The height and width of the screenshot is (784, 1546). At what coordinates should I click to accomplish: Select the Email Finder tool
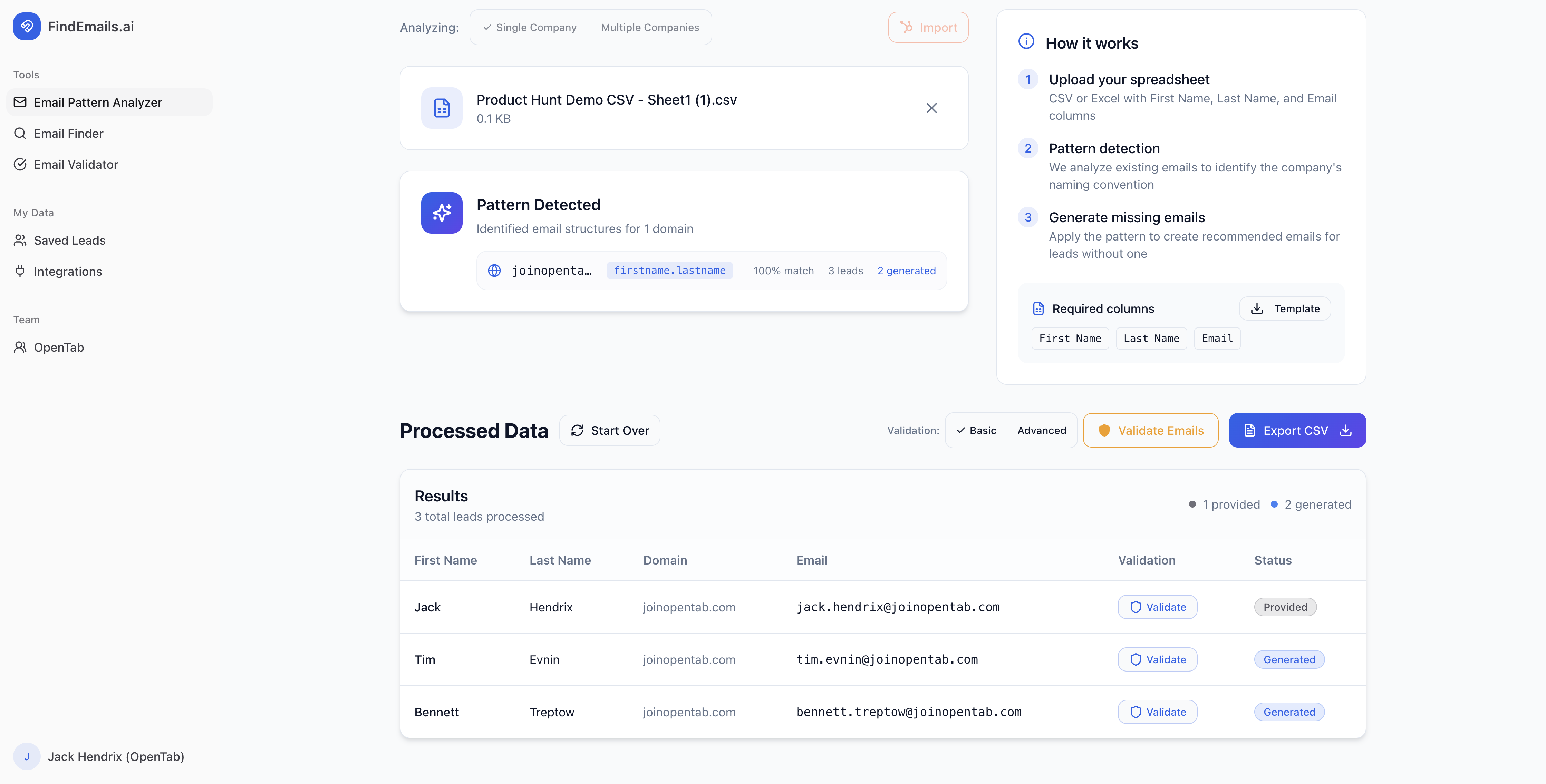pos(70,133)
